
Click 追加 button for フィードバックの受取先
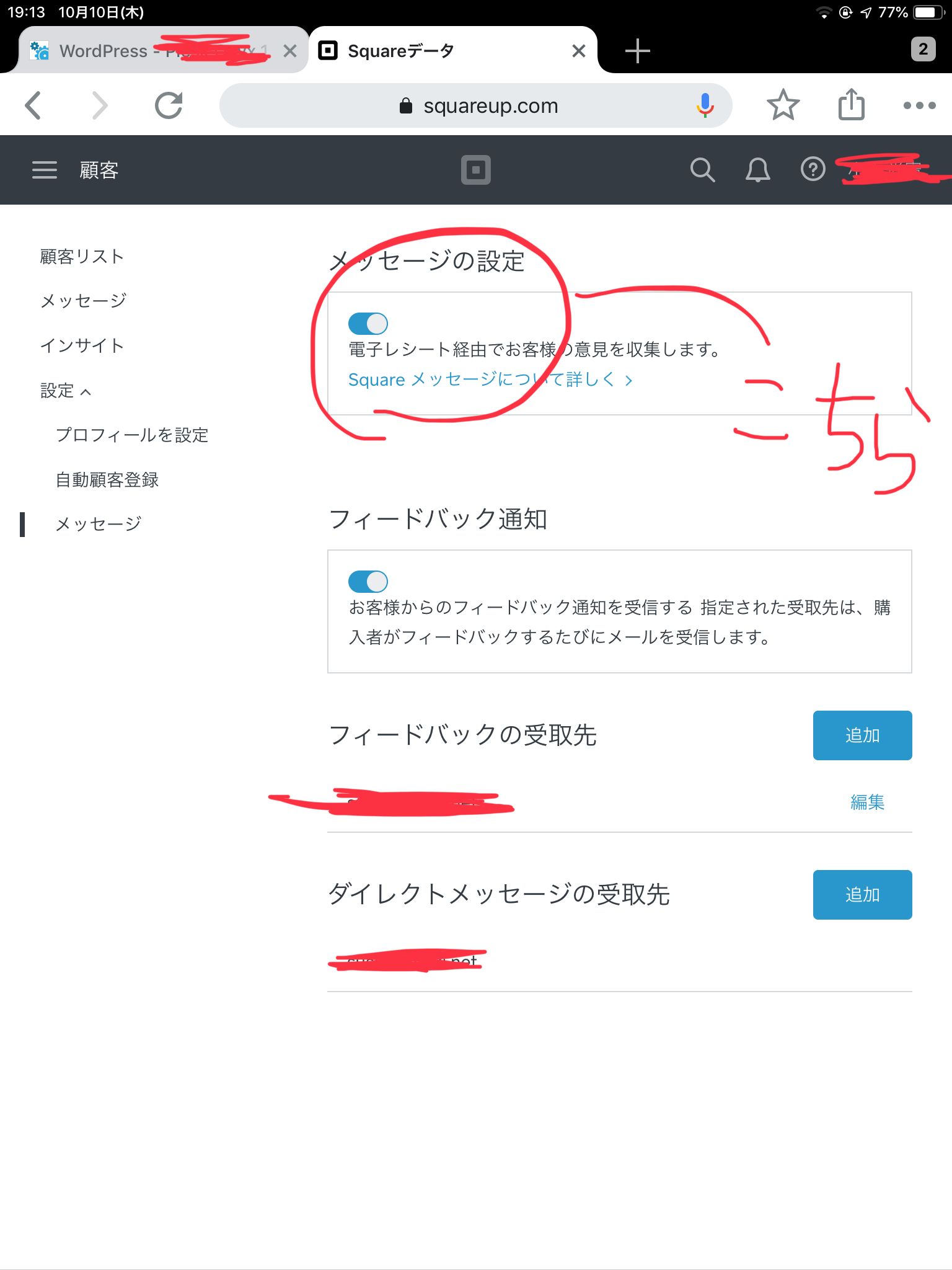[862, 735]
